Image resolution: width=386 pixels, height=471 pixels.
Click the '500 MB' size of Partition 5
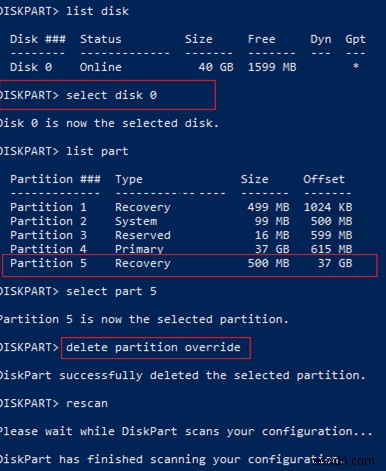click(x=268, y=263)
